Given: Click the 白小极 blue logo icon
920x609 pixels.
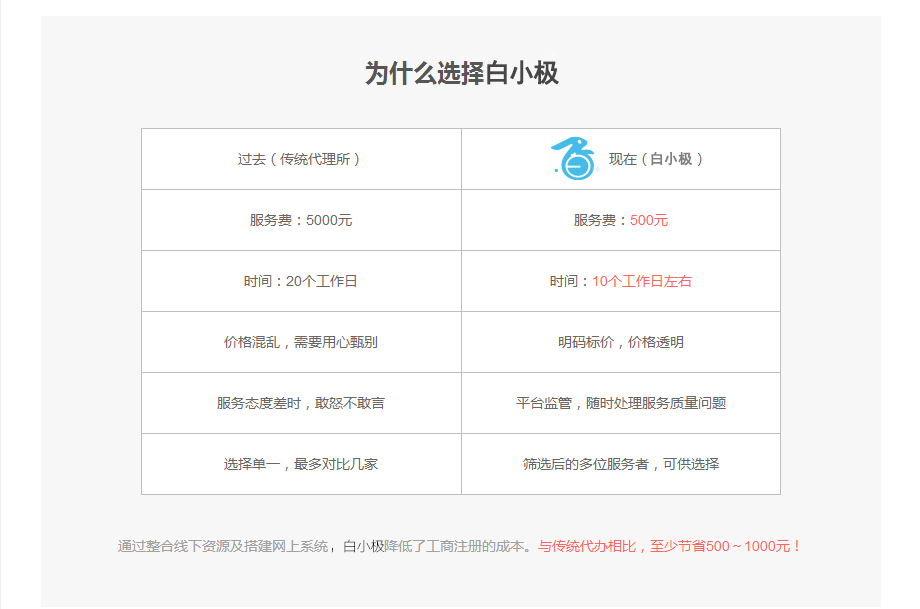Looking at the screenshot, I should point(574,158).
